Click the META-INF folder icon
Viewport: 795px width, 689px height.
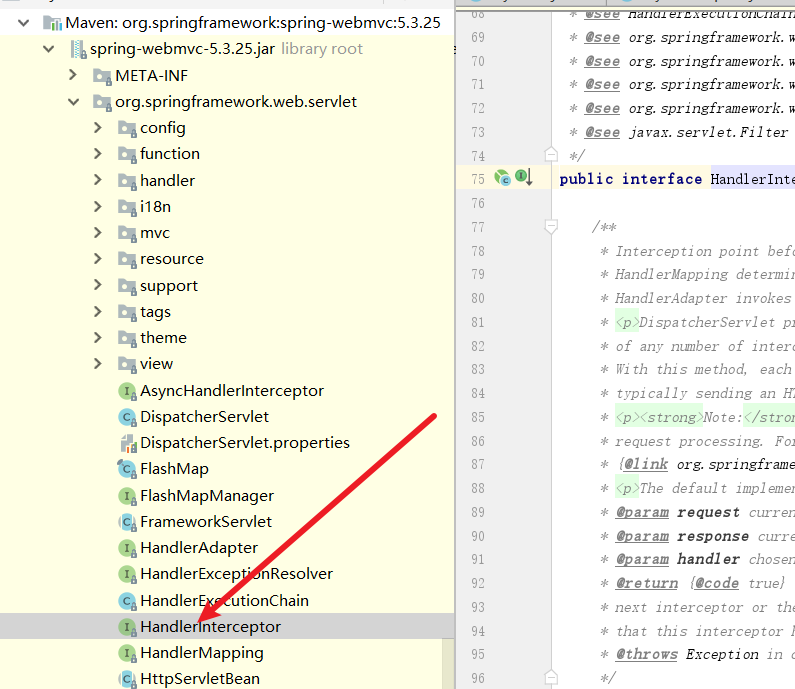tap(102, 76)
